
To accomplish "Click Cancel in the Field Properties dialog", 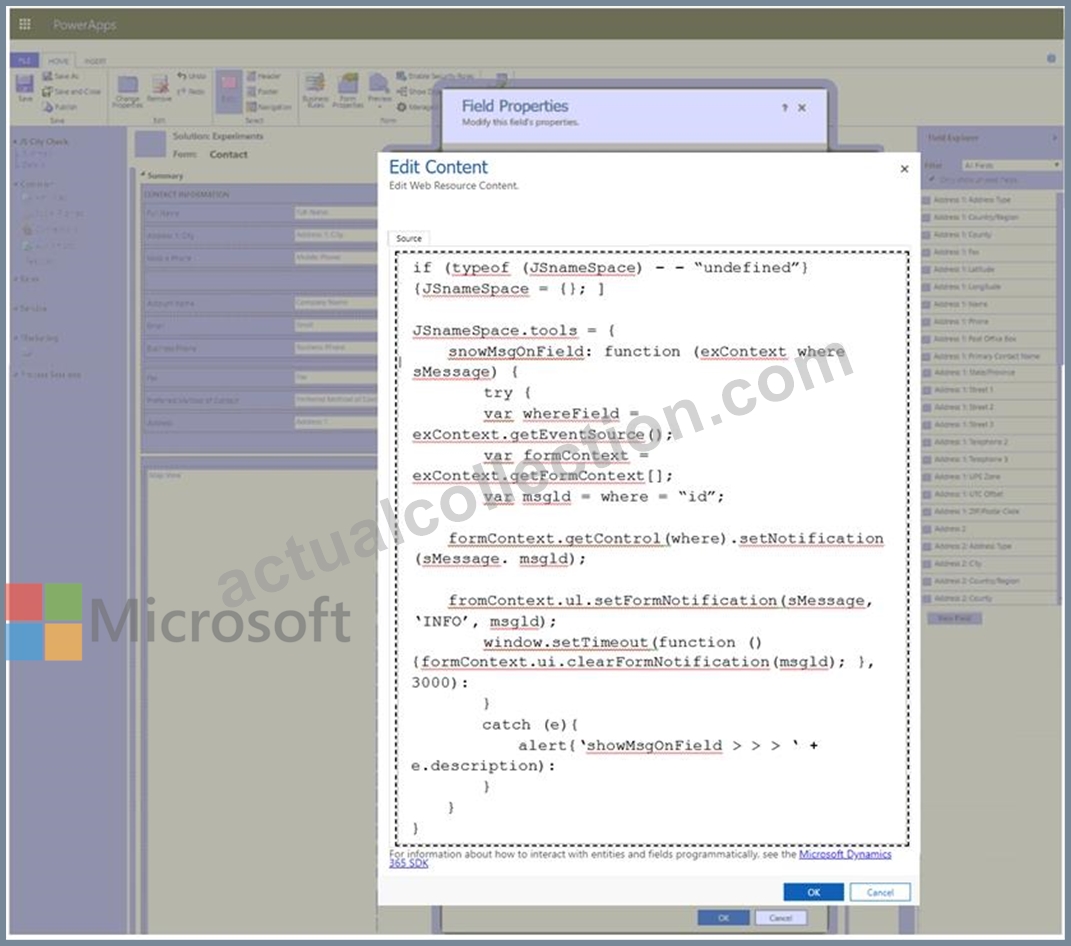I will click(781, 918).
